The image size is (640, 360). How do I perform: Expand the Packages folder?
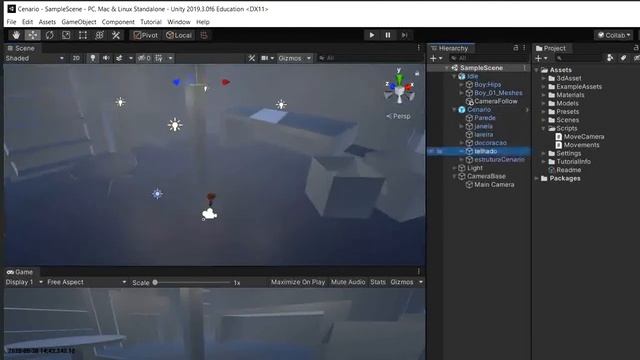click(537, 178)
